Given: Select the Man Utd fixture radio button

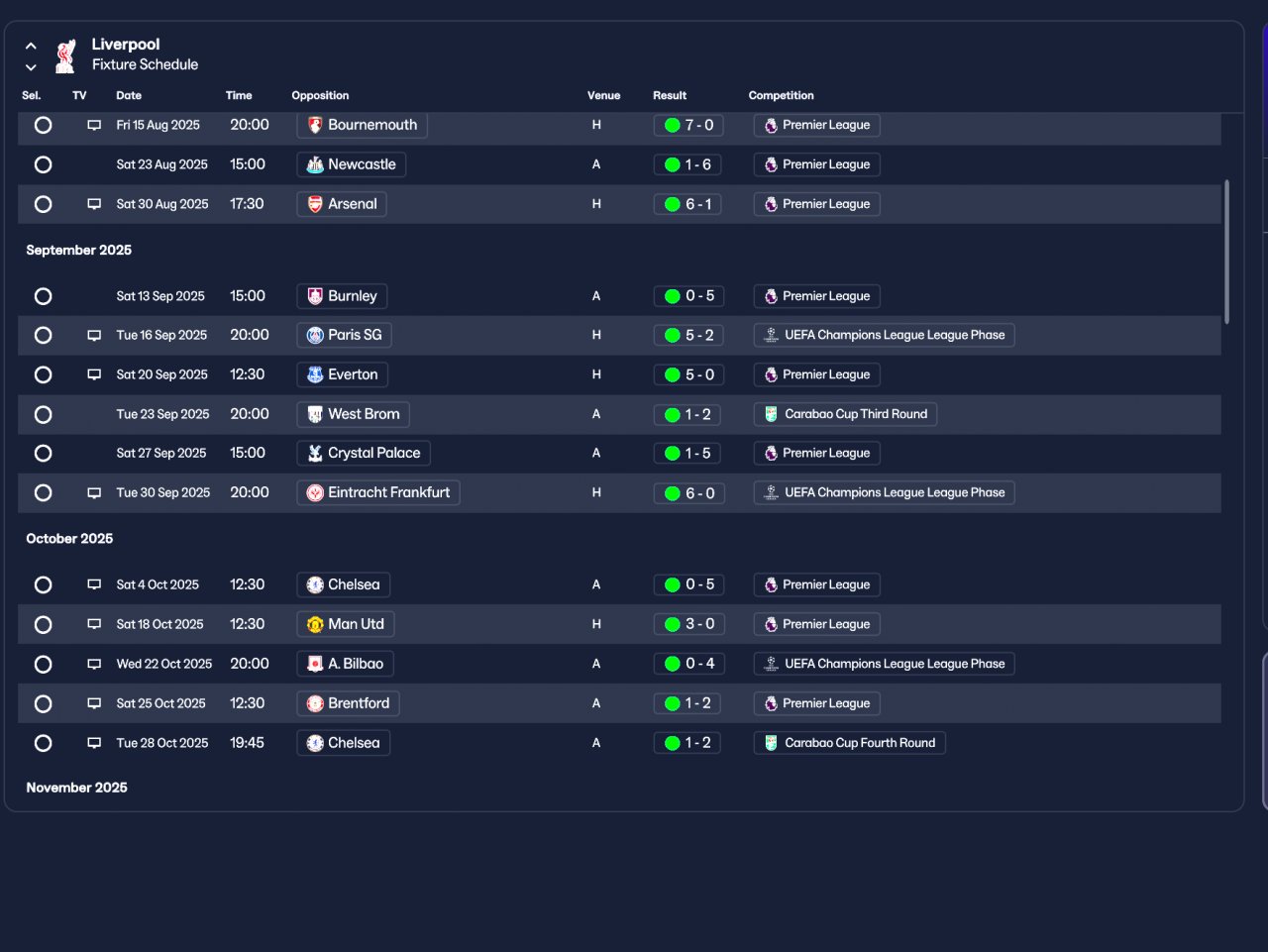Looking at the screenshot, I should click(x=43, y=624).
